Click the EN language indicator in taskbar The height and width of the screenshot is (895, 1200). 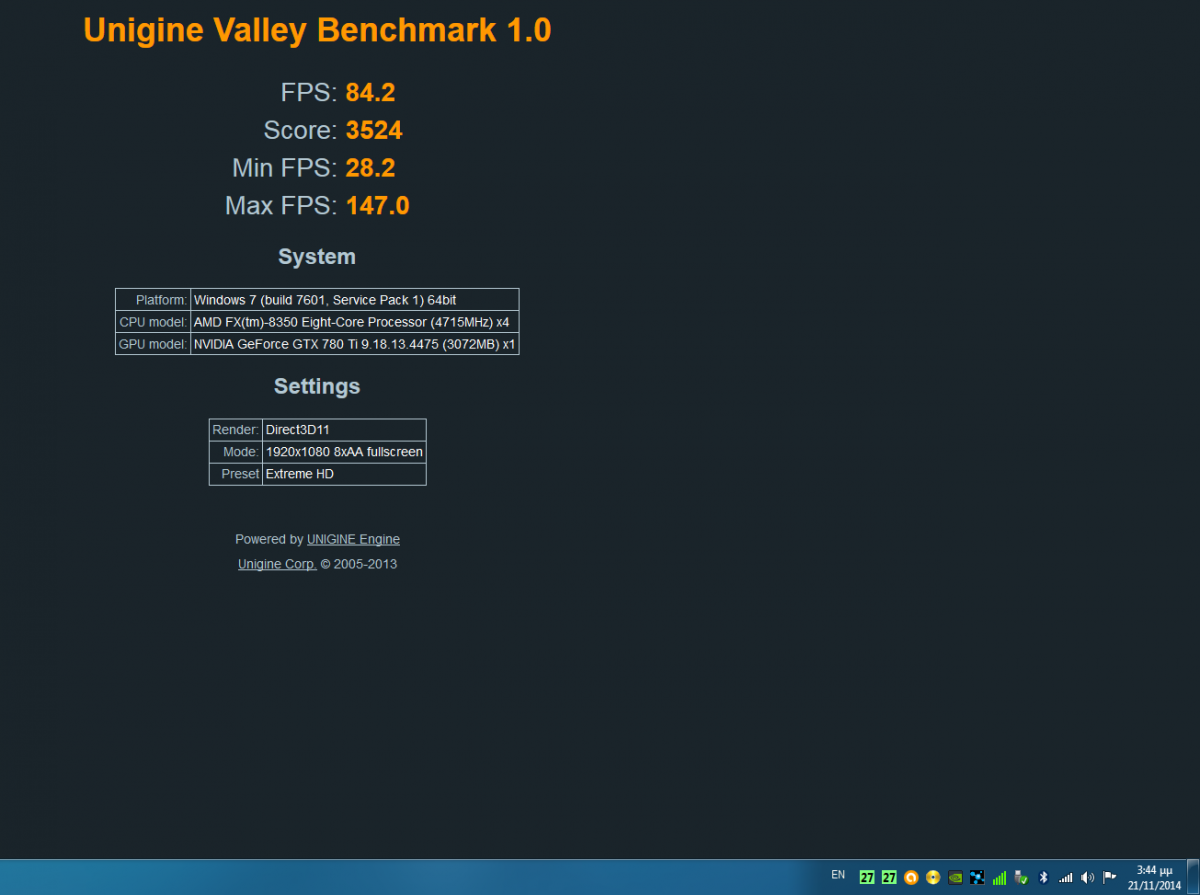[838, 874]
